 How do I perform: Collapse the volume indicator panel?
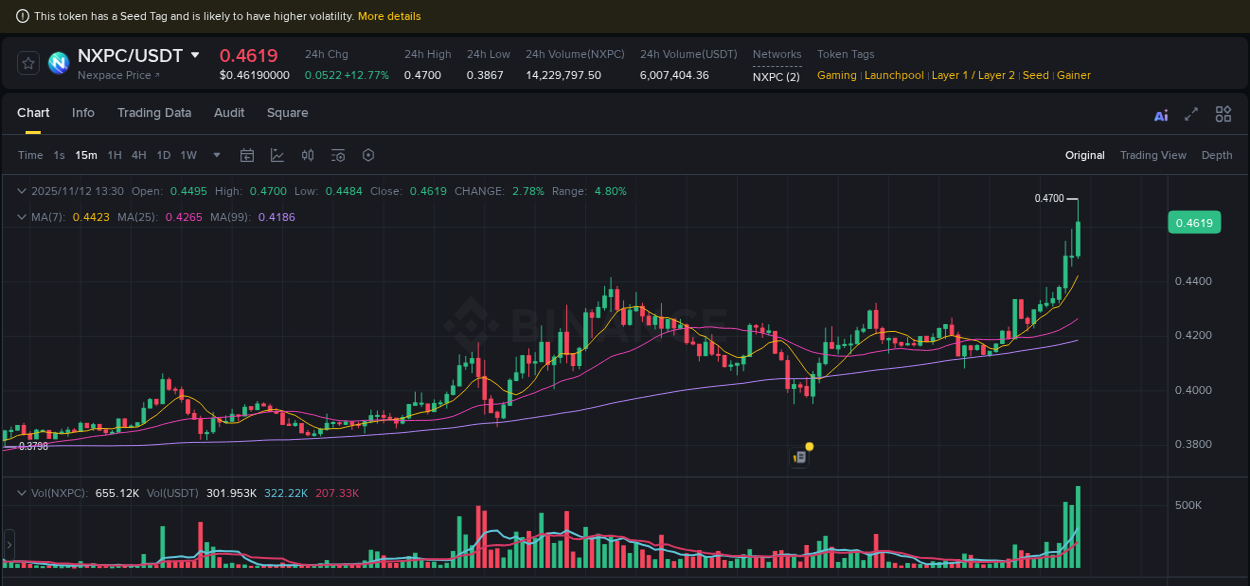point(20,492)
